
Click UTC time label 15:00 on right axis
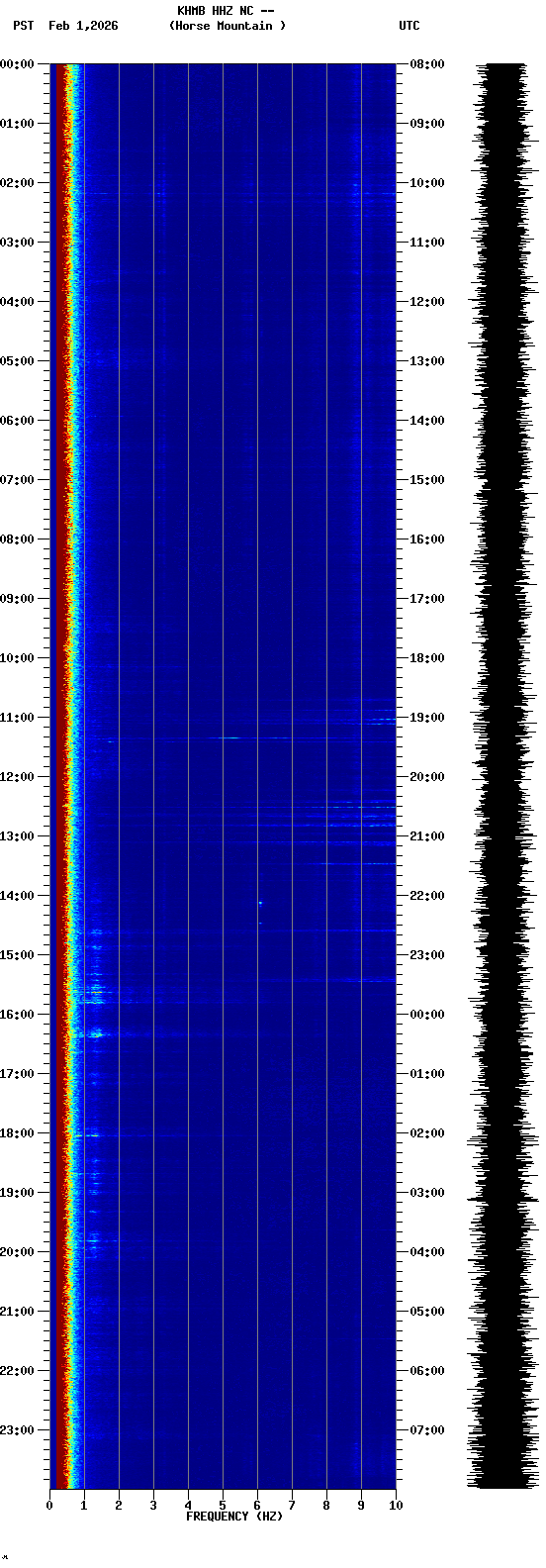(427, 480)
